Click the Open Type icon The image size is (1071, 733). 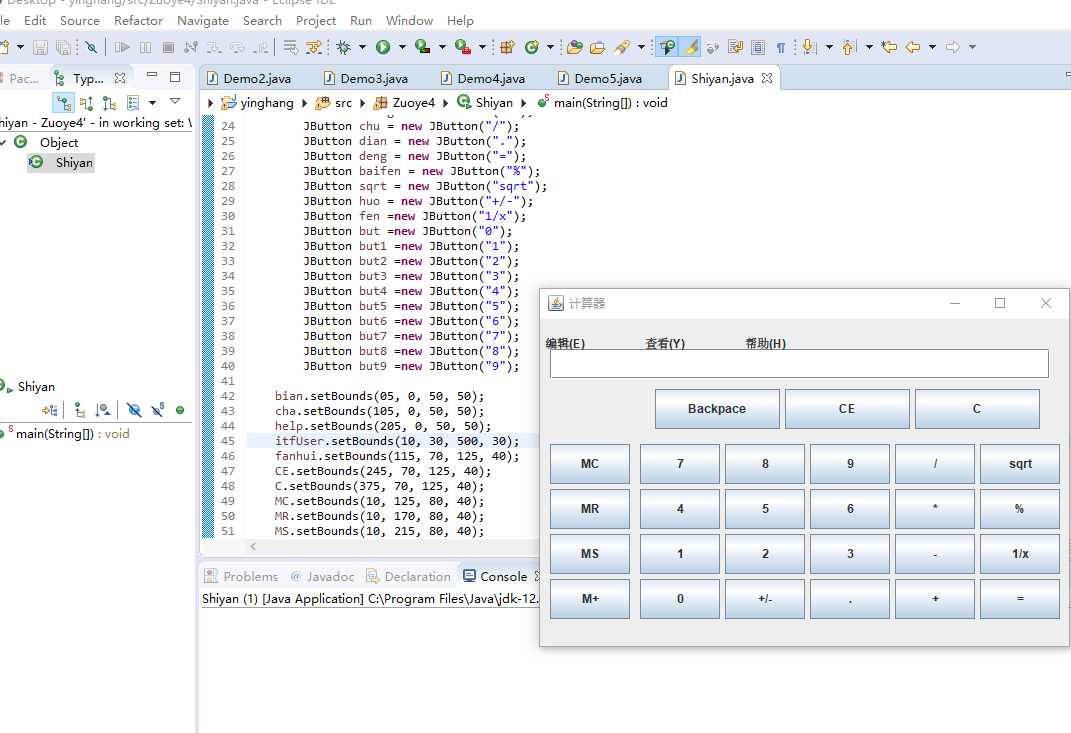(575, 47)
